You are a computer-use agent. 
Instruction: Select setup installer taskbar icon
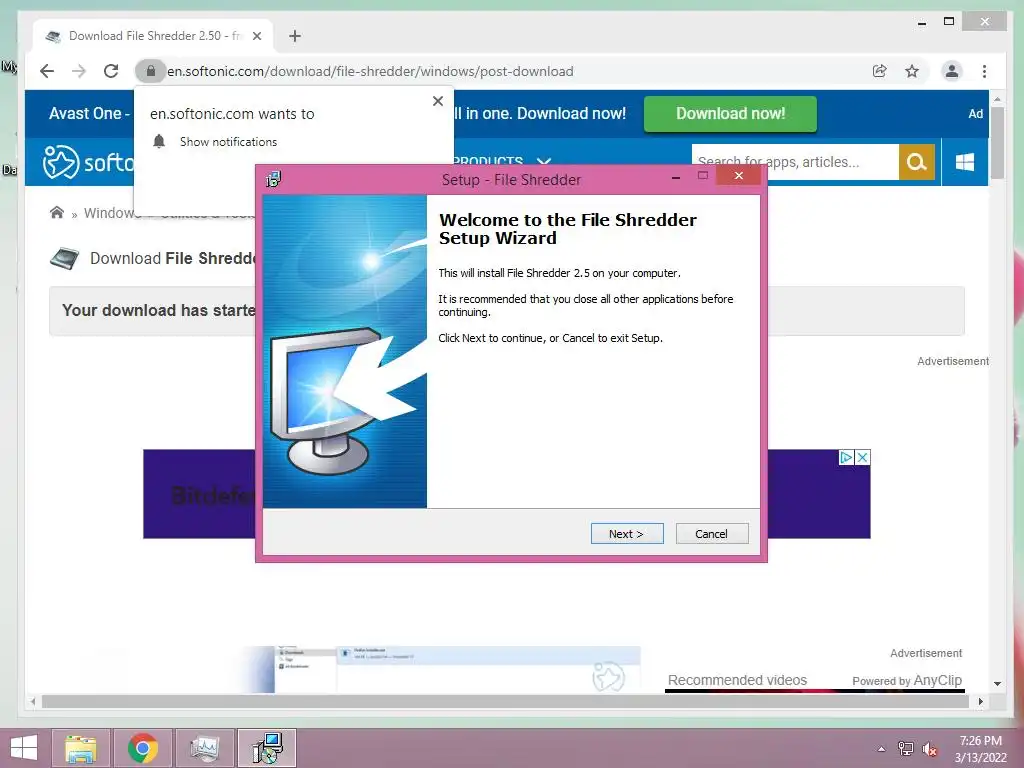(x=267, y=748)
